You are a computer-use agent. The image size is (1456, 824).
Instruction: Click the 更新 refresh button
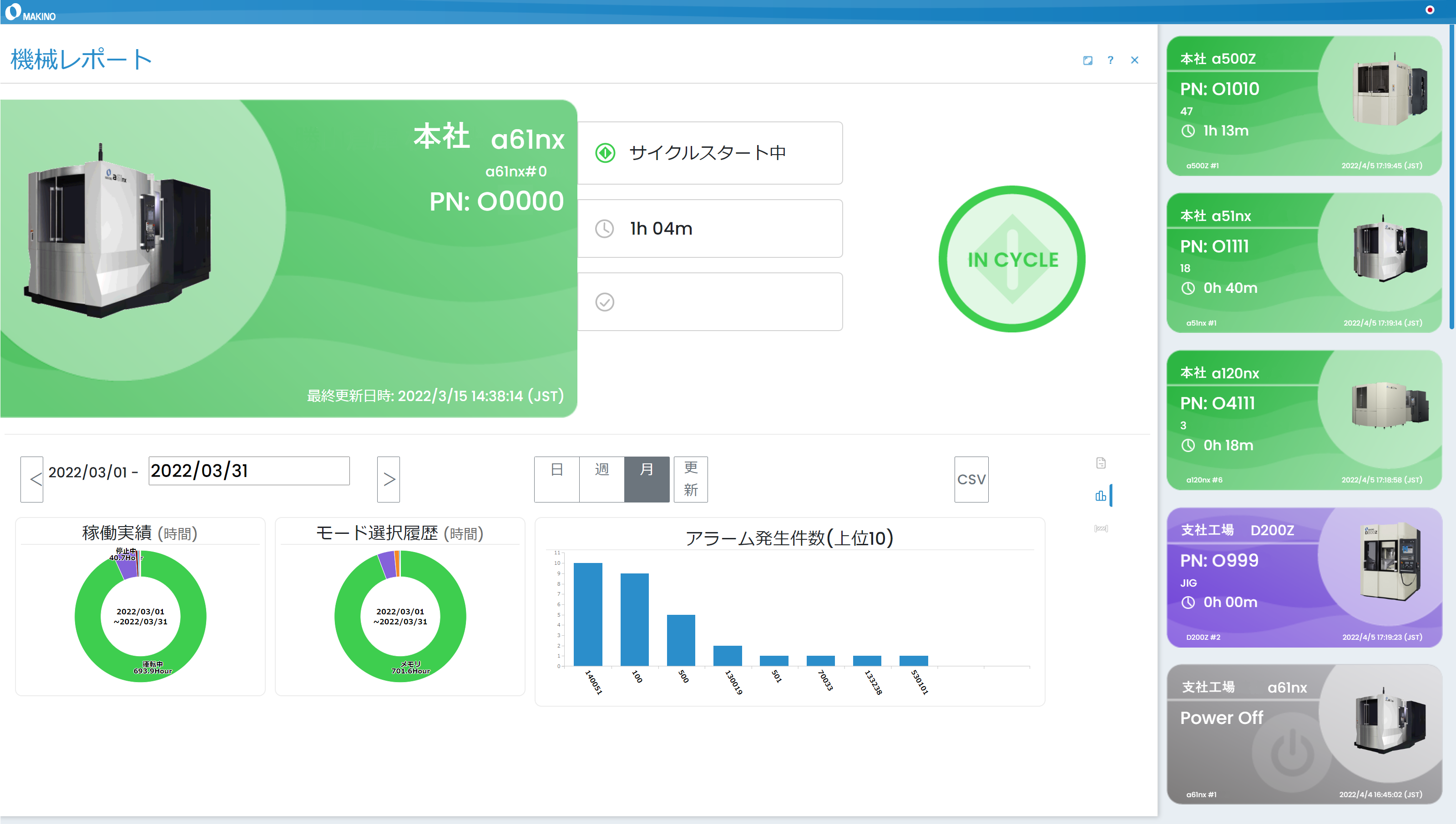[691, 479]
